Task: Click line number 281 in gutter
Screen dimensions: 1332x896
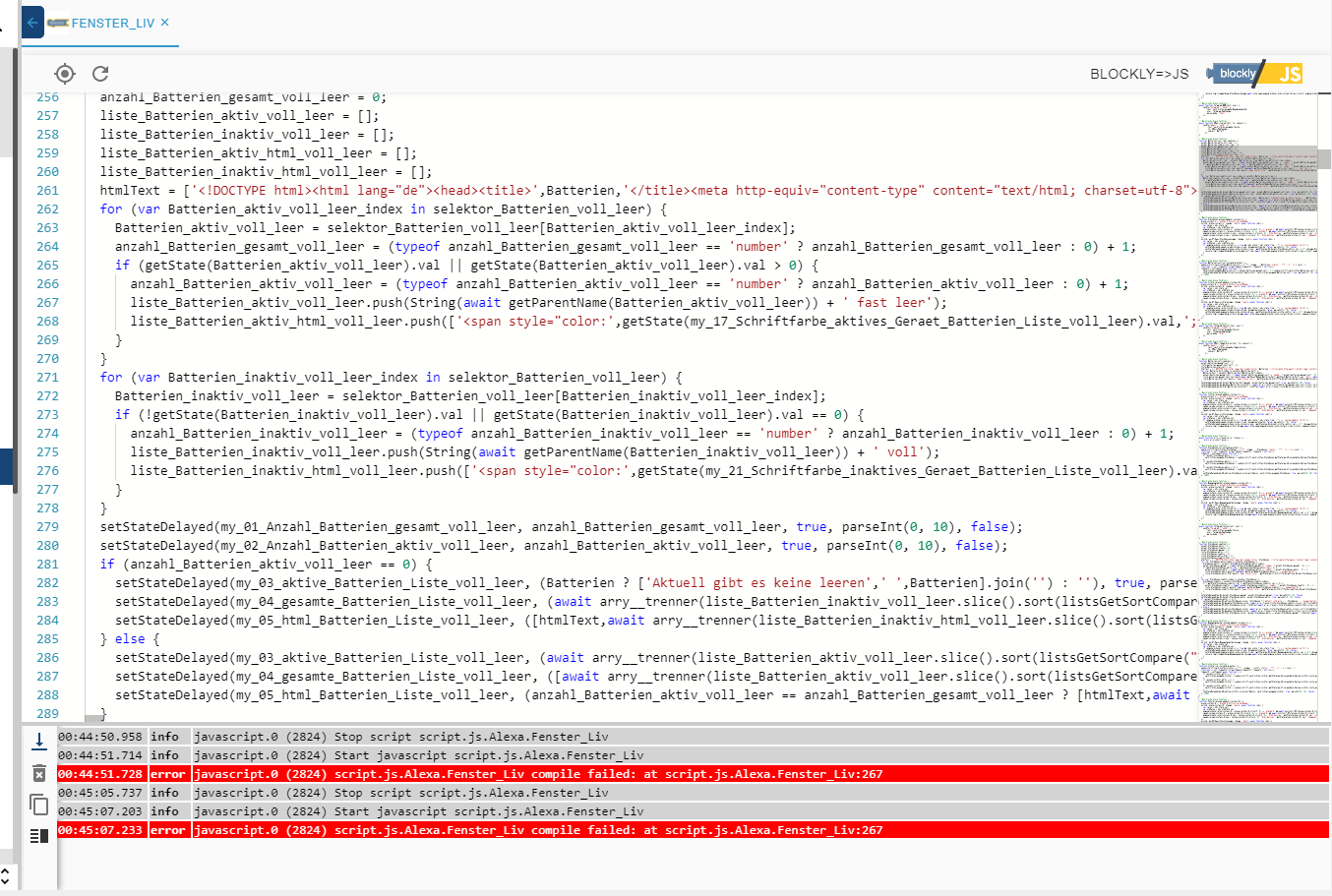Action: [x=47, y=564]
